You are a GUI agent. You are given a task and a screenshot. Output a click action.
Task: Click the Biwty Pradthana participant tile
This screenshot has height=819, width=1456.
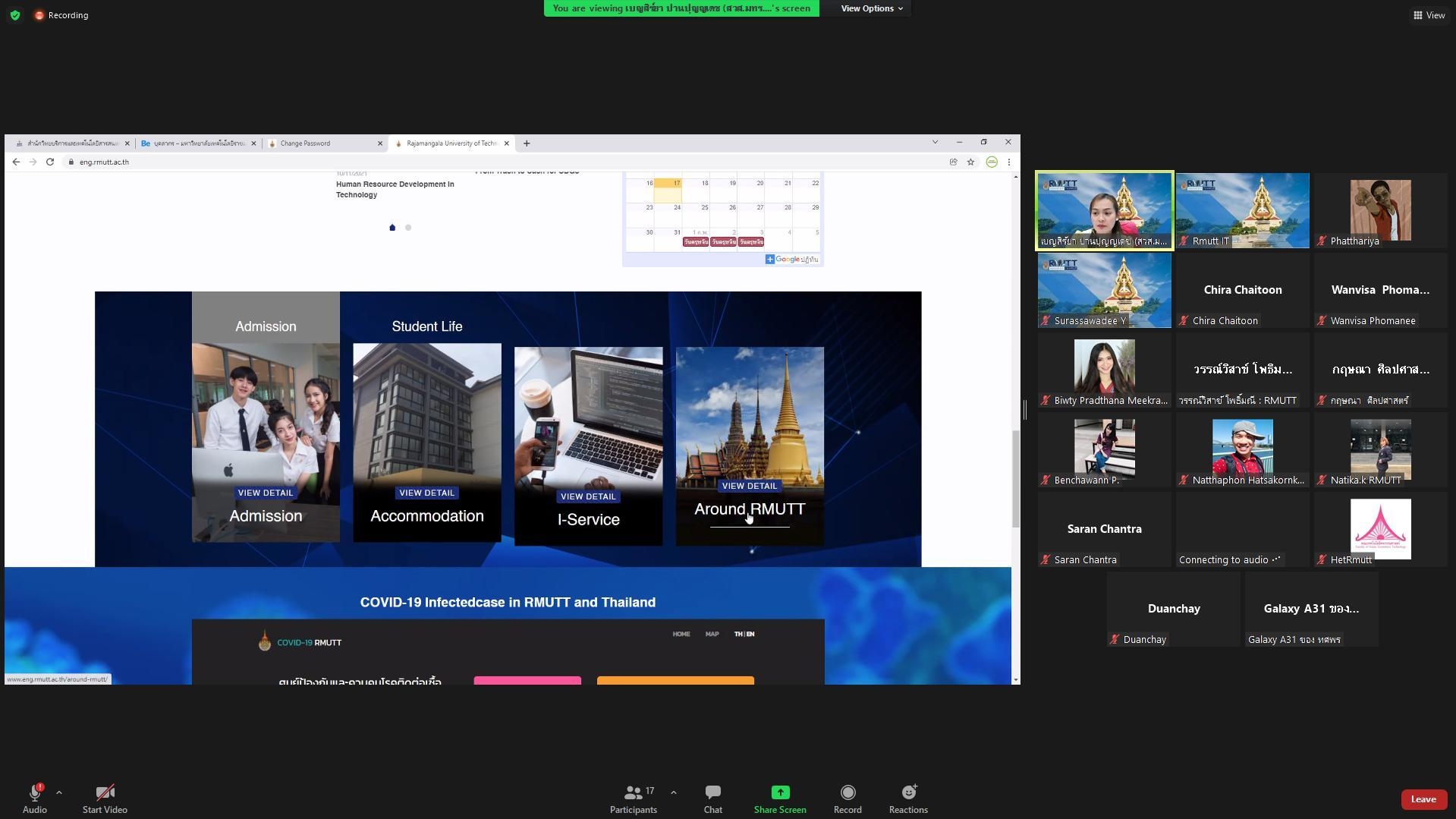tap(1104, 370)
